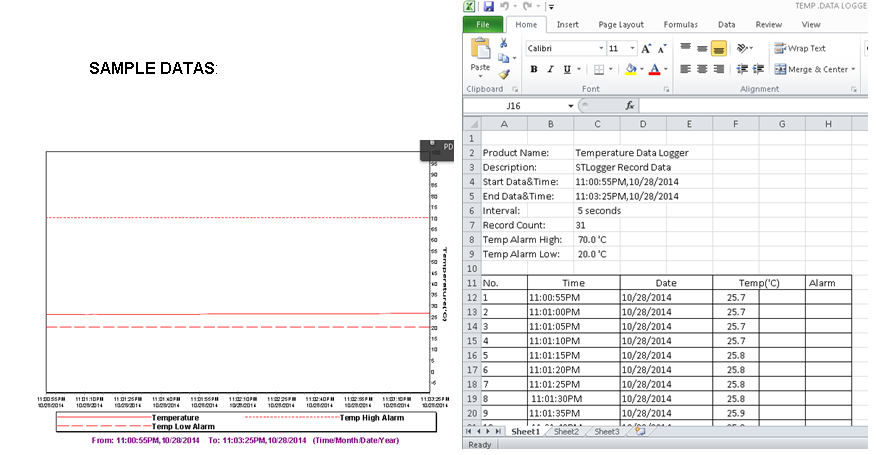This screenshot has width=888, height=455.
Task: Click the Increase Font Size icon
Action: tap(646, 48)
